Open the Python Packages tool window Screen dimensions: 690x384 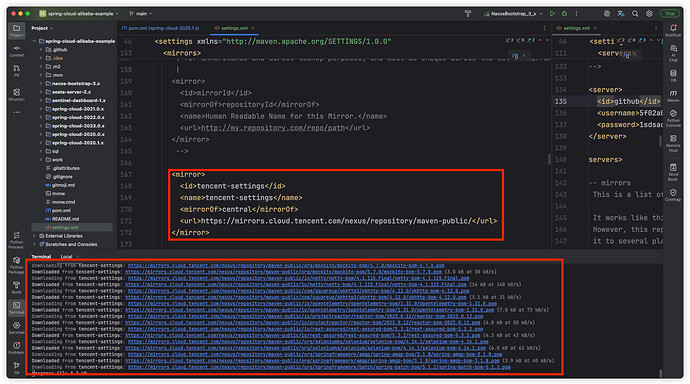(x=16, y=265)
